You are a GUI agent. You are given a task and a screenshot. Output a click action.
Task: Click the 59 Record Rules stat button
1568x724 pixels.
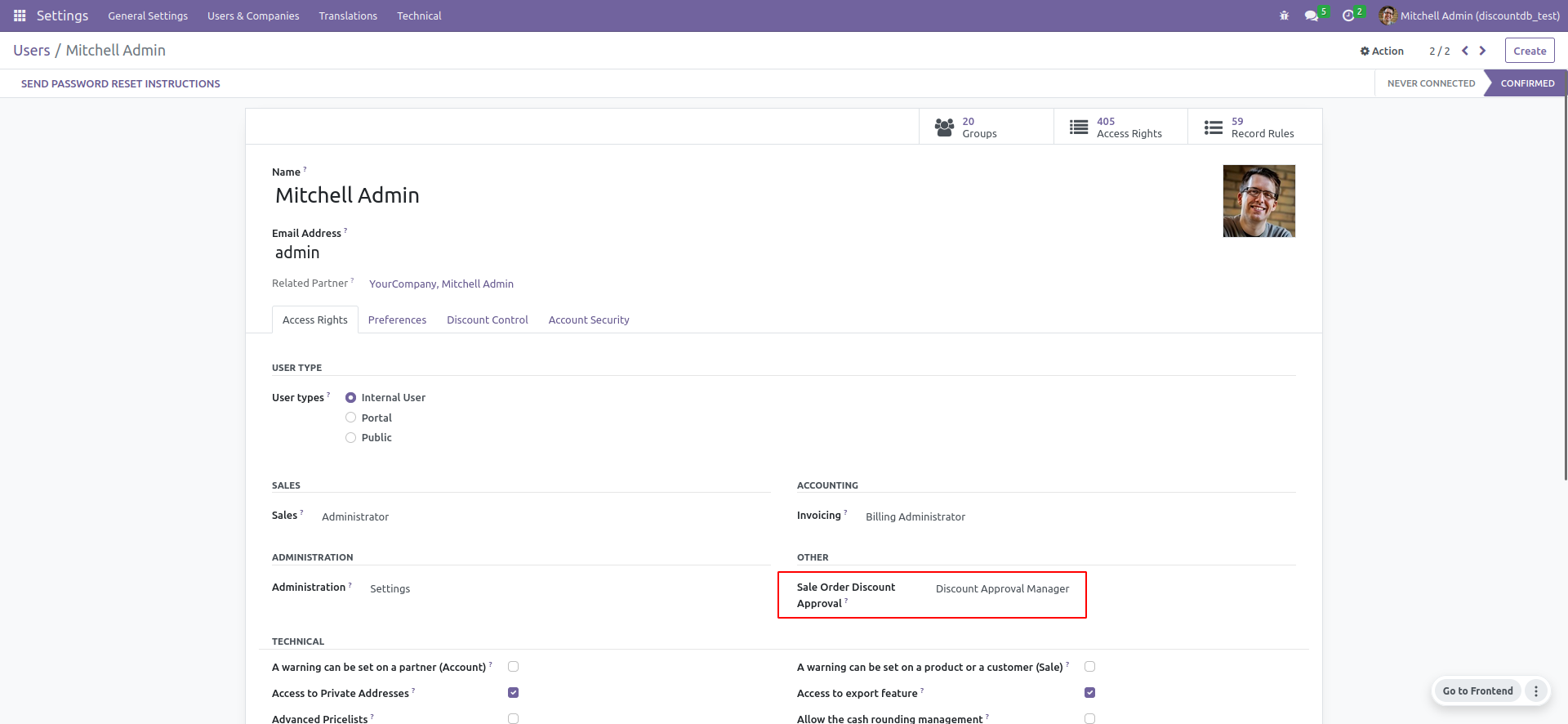1255,127
